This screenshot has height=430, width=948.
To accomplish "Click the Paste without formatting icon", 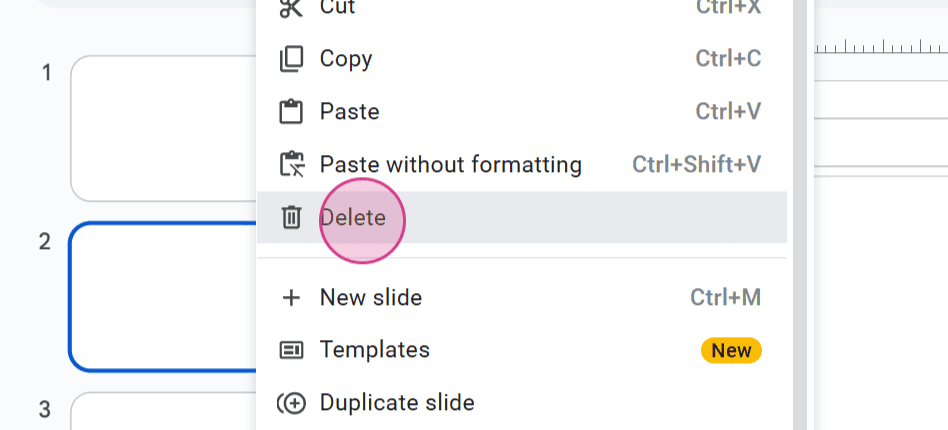I will click(291, 165).
